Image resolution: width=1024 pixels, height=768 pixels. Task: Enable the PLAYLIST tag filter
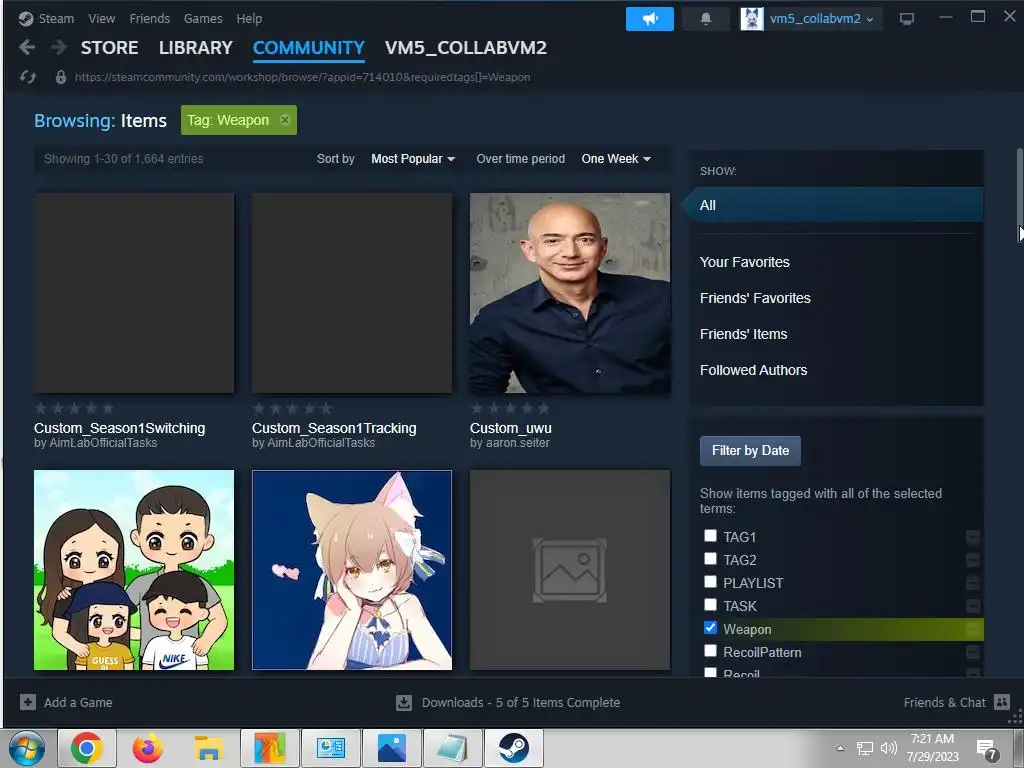[x=711, y=582]
